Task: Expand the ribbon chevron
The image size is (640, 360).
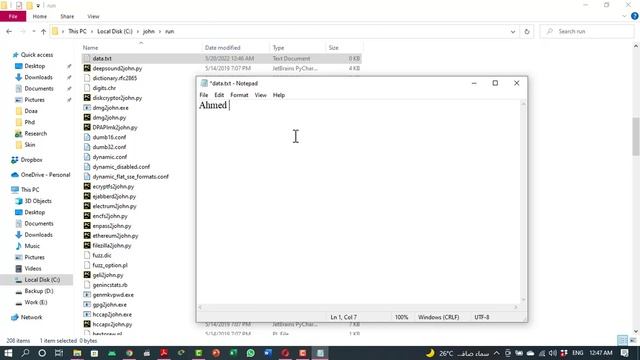Action: click(624, 16)
